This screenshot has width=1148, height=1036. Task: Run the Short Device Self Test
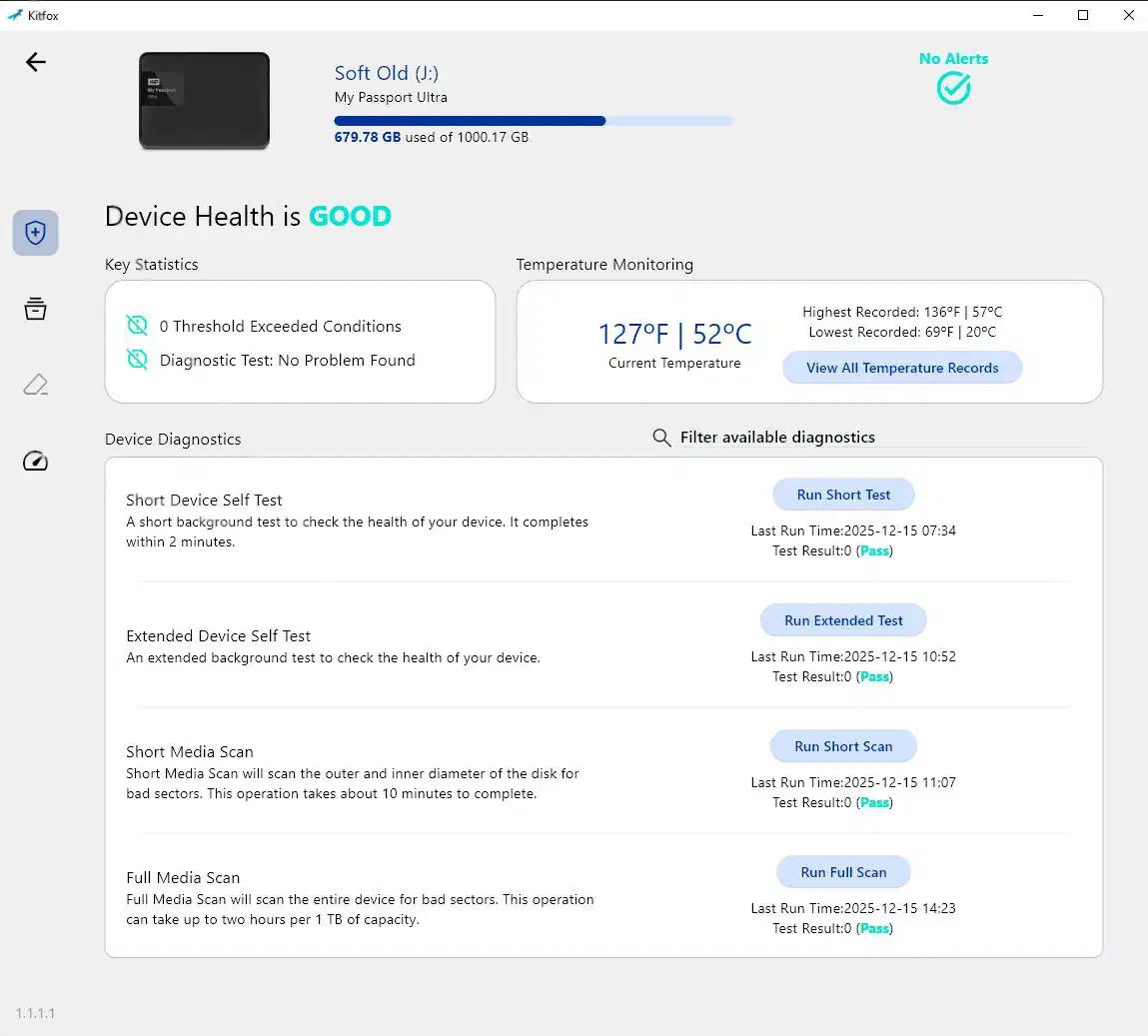843,495
